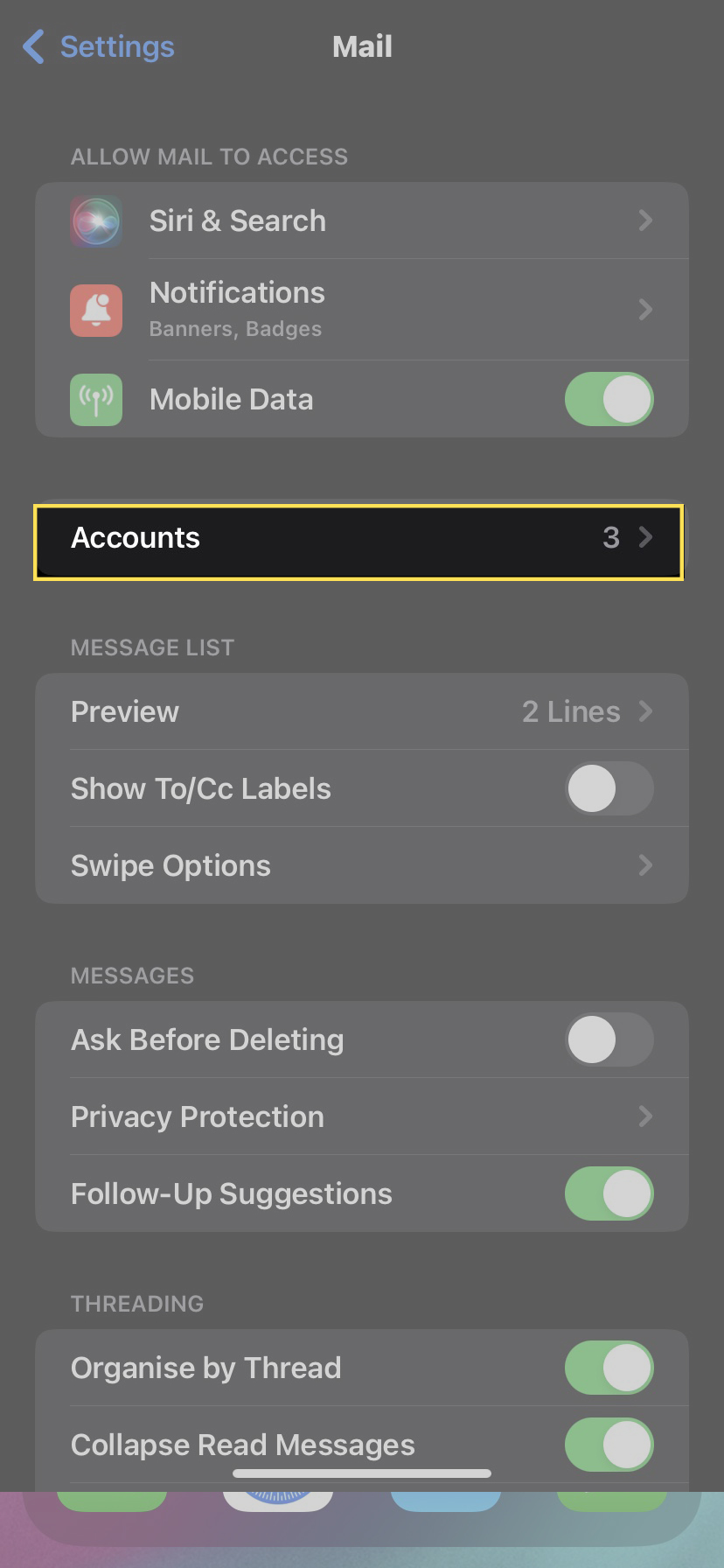Disable the Mobile Data toggle
This screenshot has height=1568, width=724.
(x=609, y=400)
